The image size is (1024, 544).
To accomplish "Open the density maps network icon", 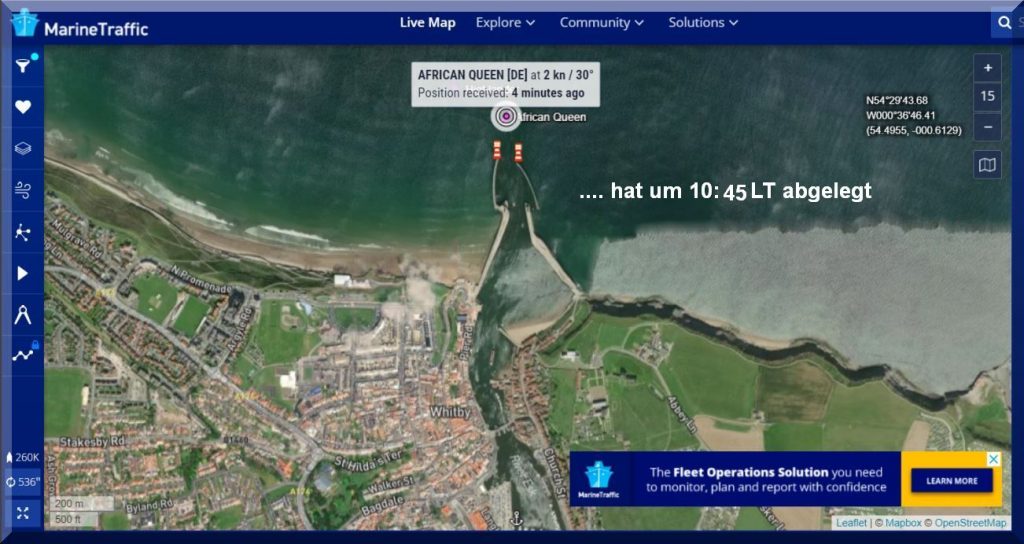I will (x=23, y=232).
